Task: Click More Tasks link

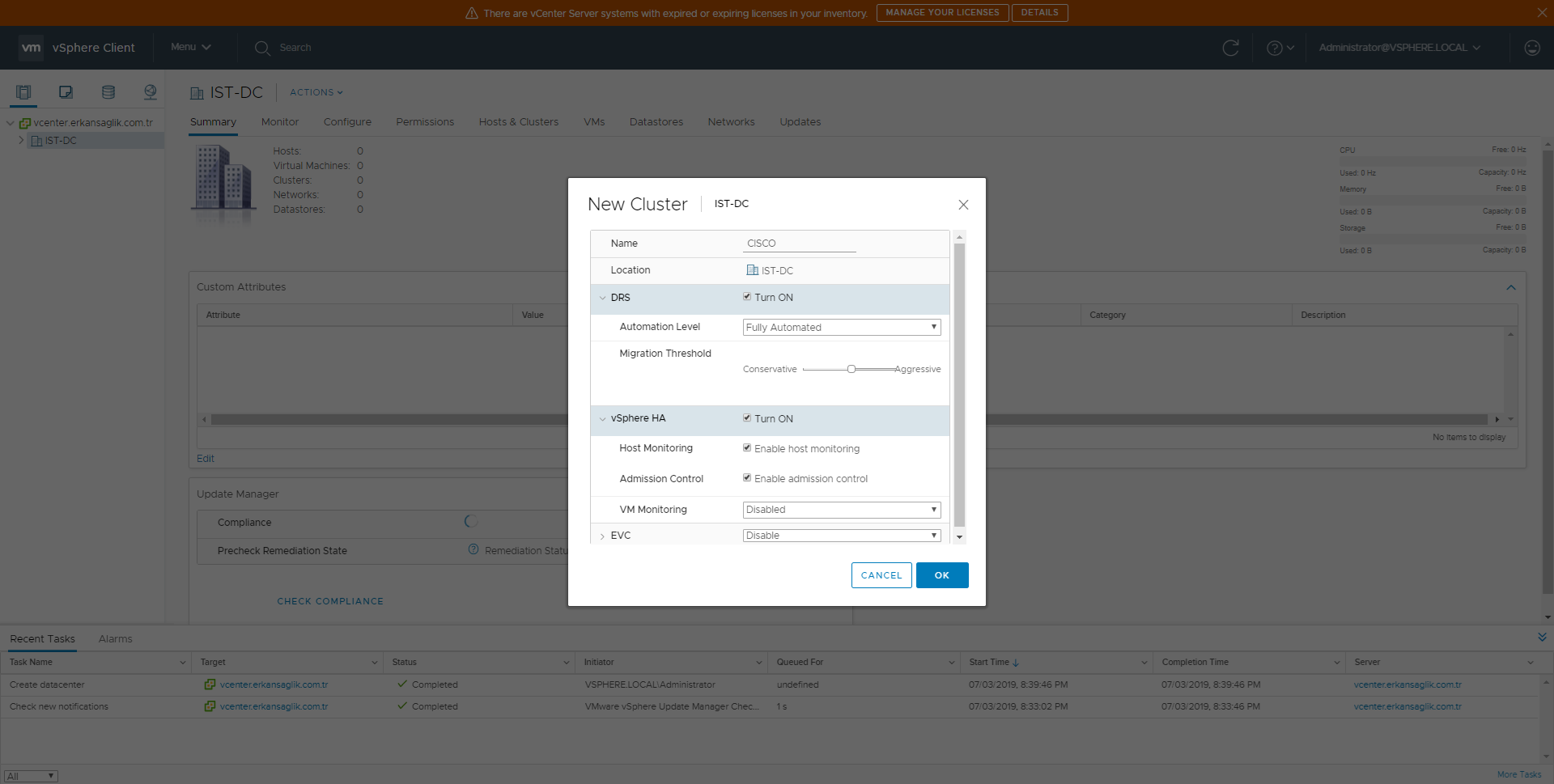Action: coord(1519,774)
